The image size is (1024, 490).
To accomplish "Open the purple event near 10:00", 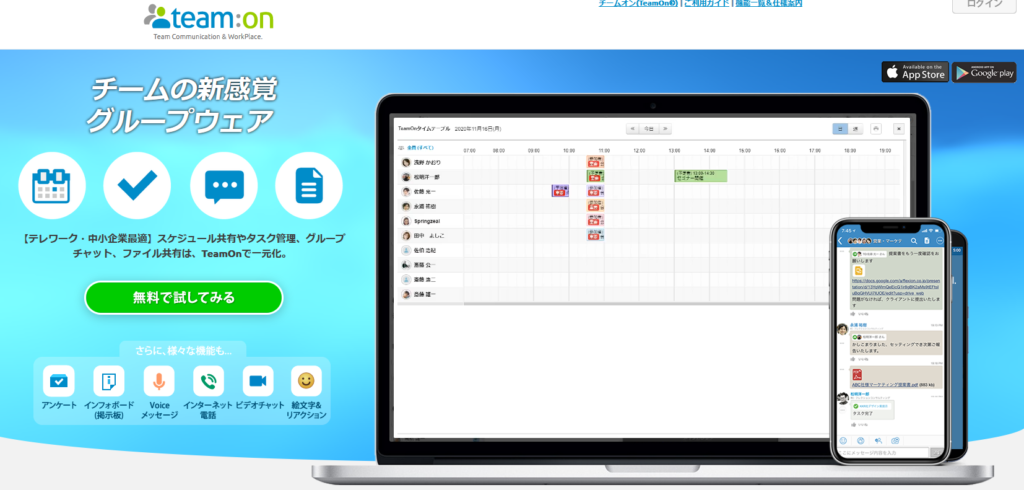I will tap(560, 191).
